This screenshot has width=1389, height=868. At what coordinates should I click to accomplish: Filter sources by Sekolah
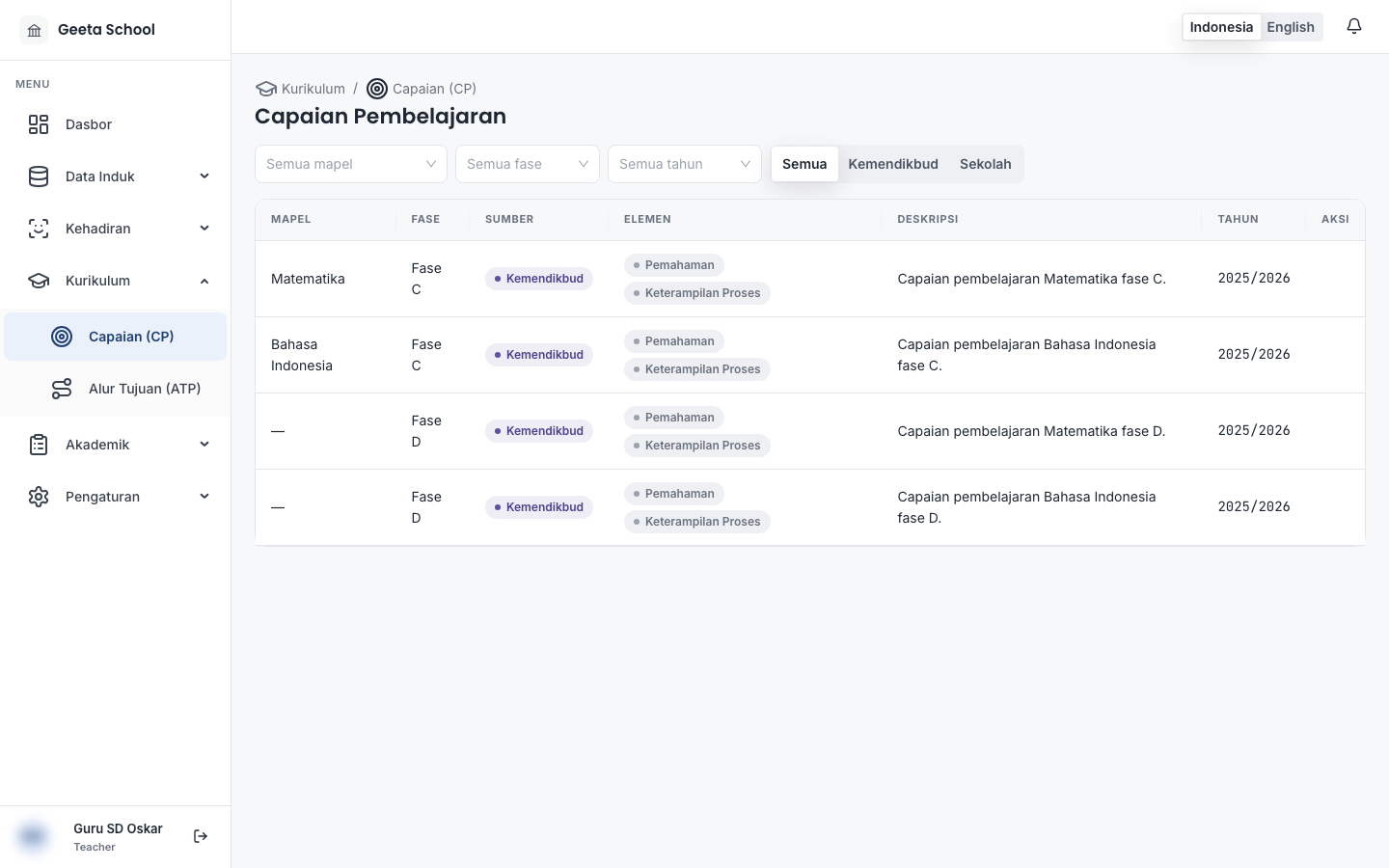point(986,164)
